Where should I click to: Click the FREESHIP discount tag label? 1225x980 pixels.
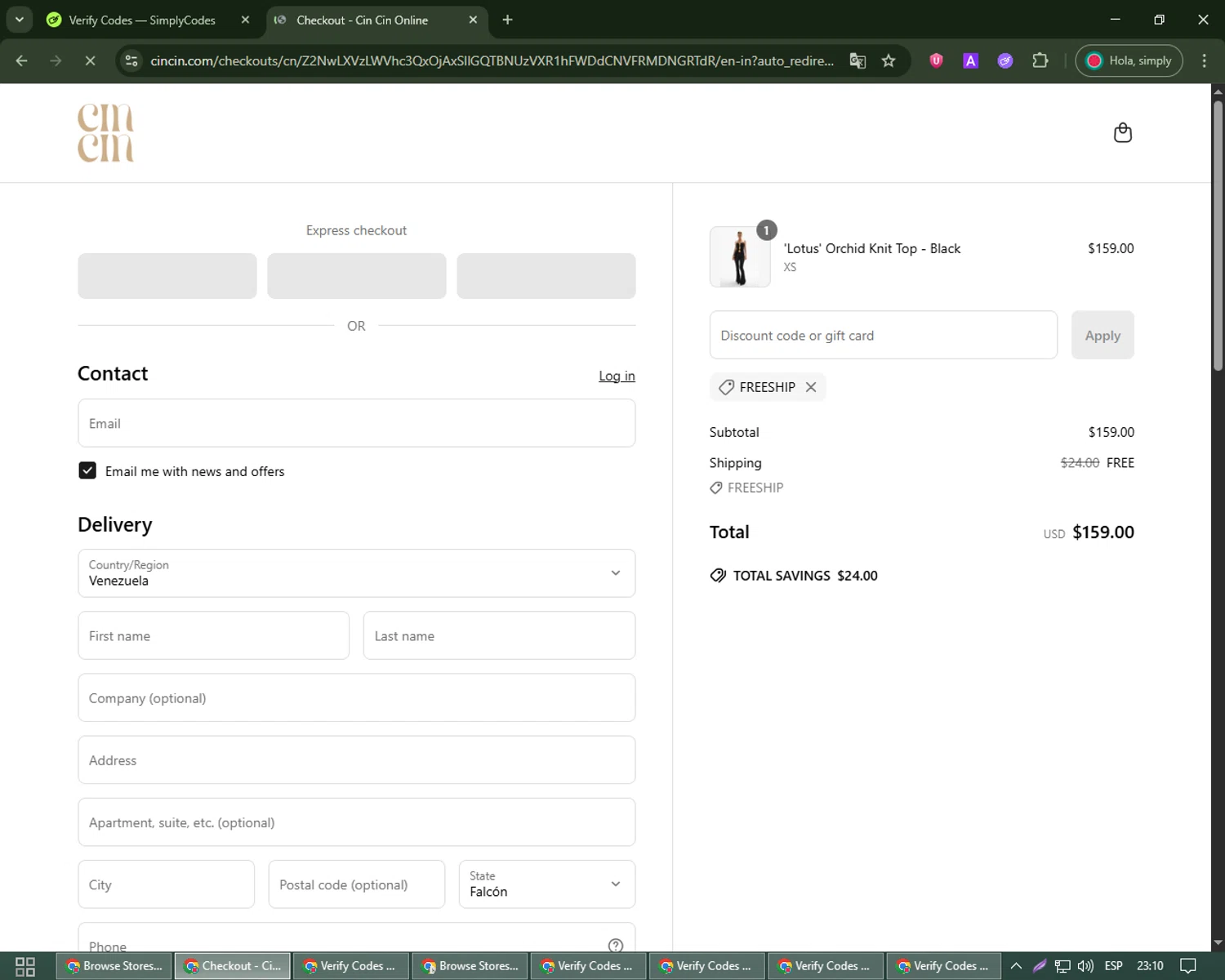[x=767, y=387]
